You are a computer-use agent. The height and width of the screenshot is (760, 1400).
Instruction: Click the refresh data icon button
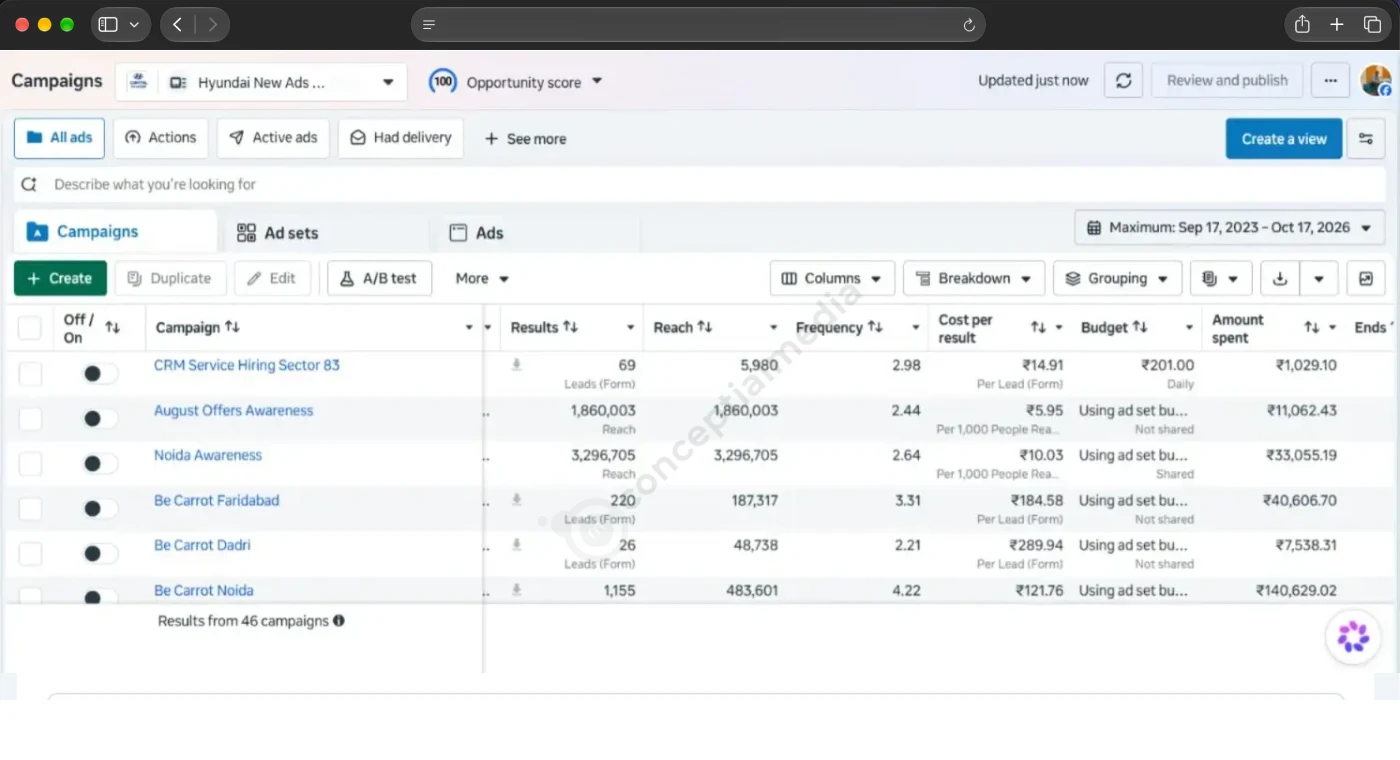coord(1123,81)
